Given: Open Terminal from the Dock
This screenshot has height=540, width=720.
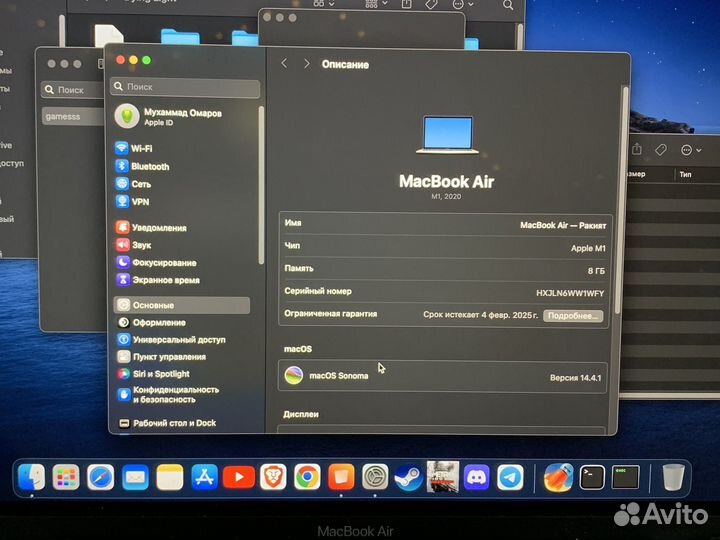Looking at the screenshot, I should [592, 478].
